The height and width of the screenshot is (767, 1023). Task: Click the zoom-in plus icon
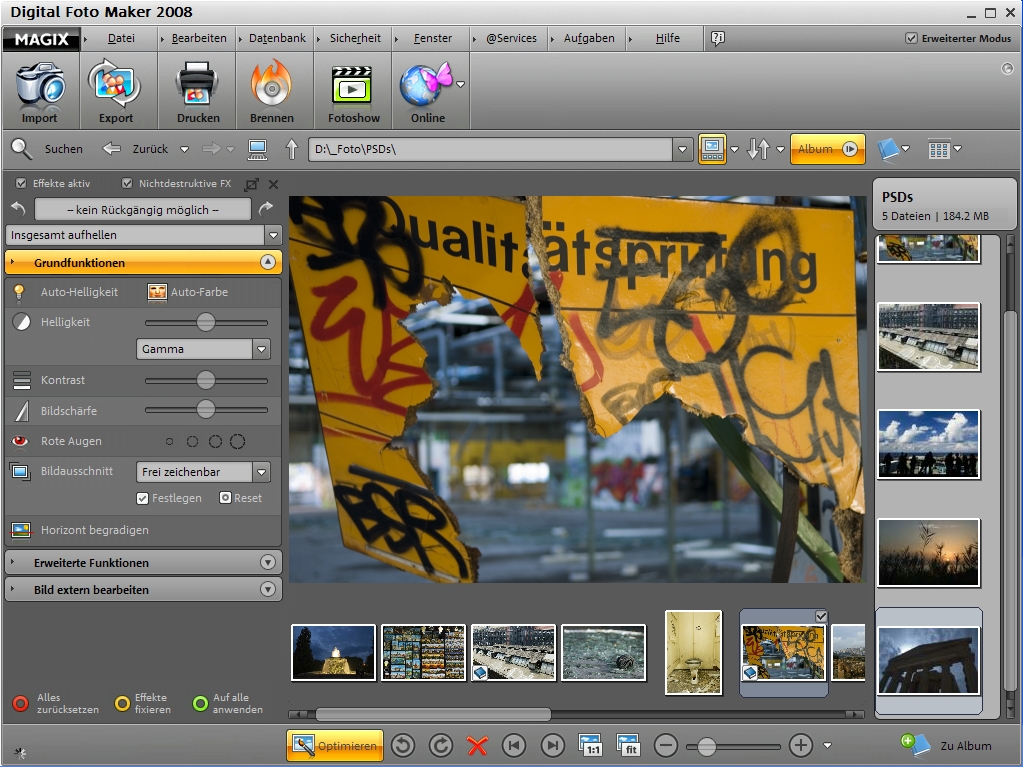tap(800, 745)
